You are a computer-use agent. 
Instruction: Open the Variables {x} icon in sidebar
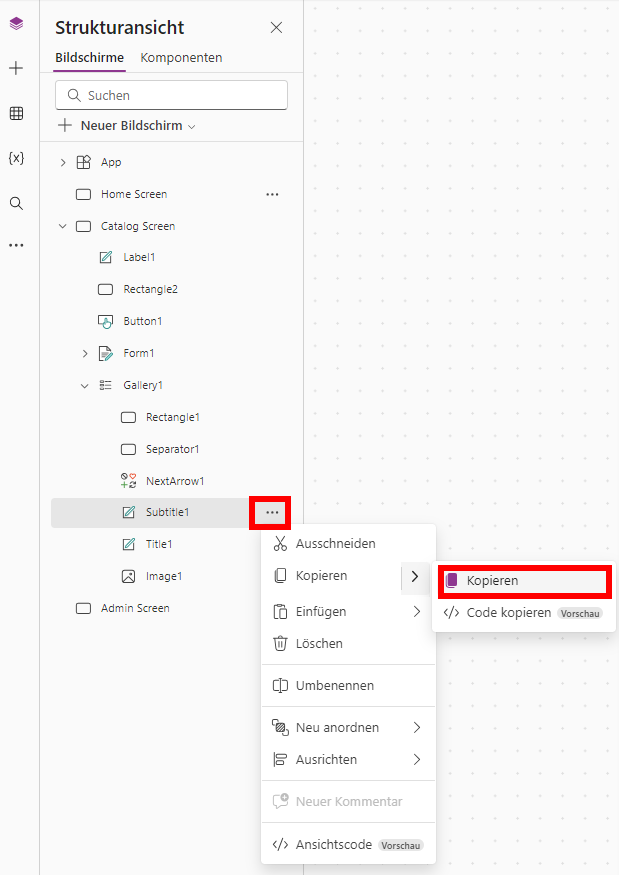[x=16, y=158]
